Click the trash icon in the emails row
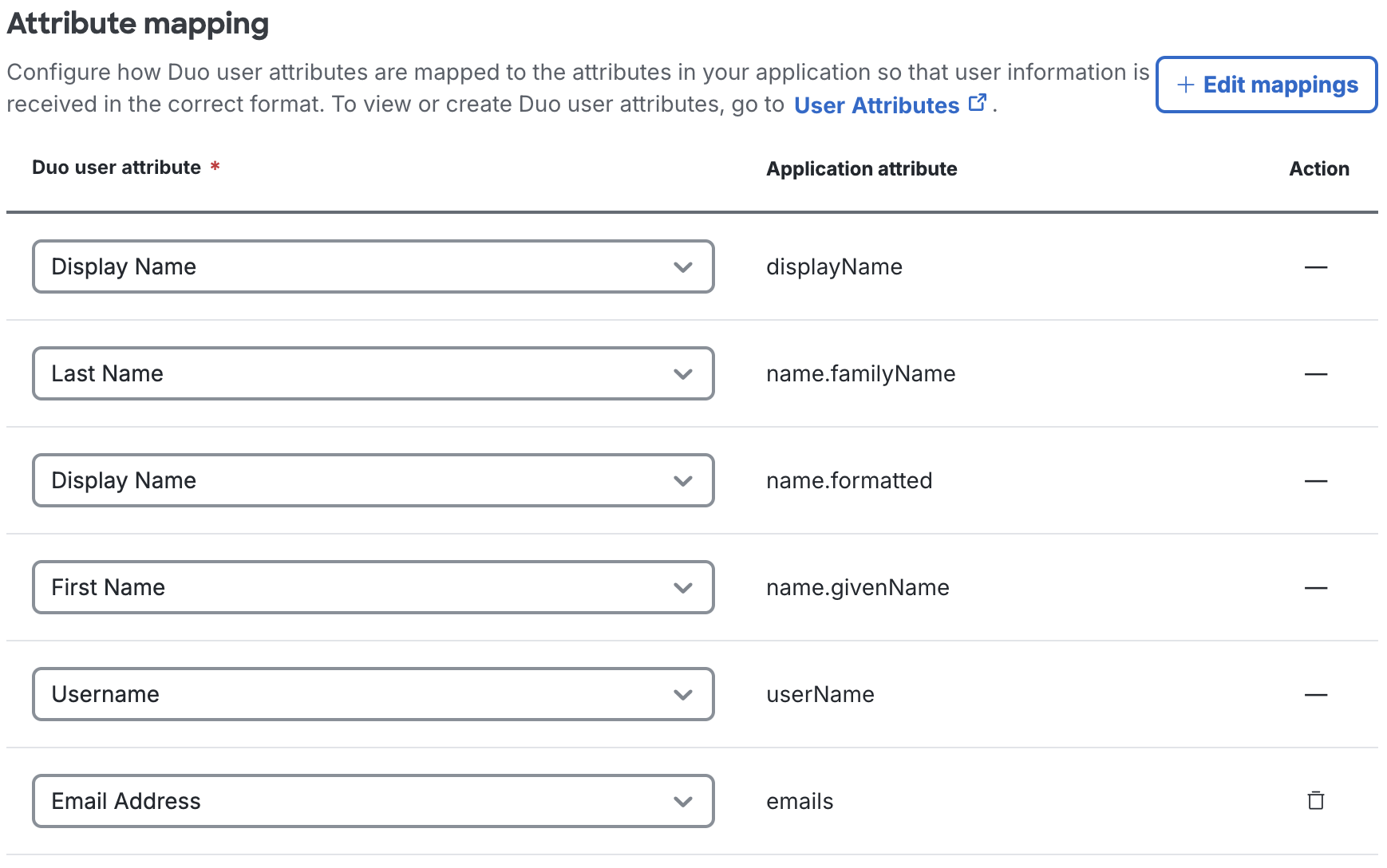 click(1315, 801)
